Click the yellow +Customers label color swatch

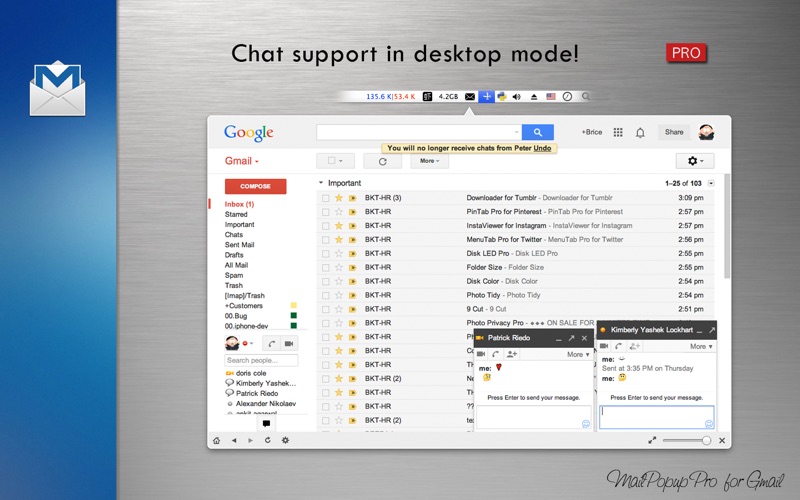294,306
